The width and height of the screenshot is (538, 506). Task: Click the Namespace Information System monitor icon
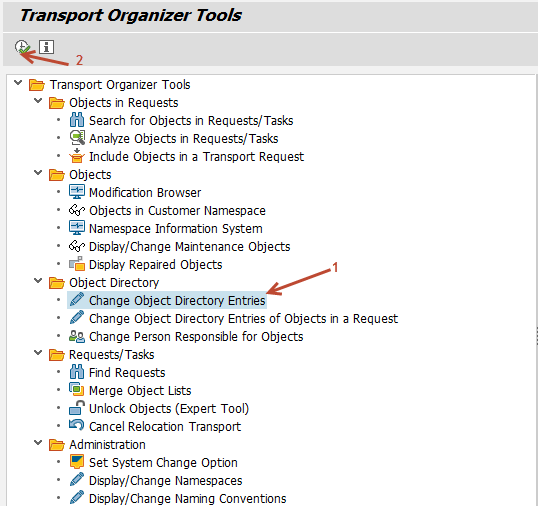[x=77, y=228]
